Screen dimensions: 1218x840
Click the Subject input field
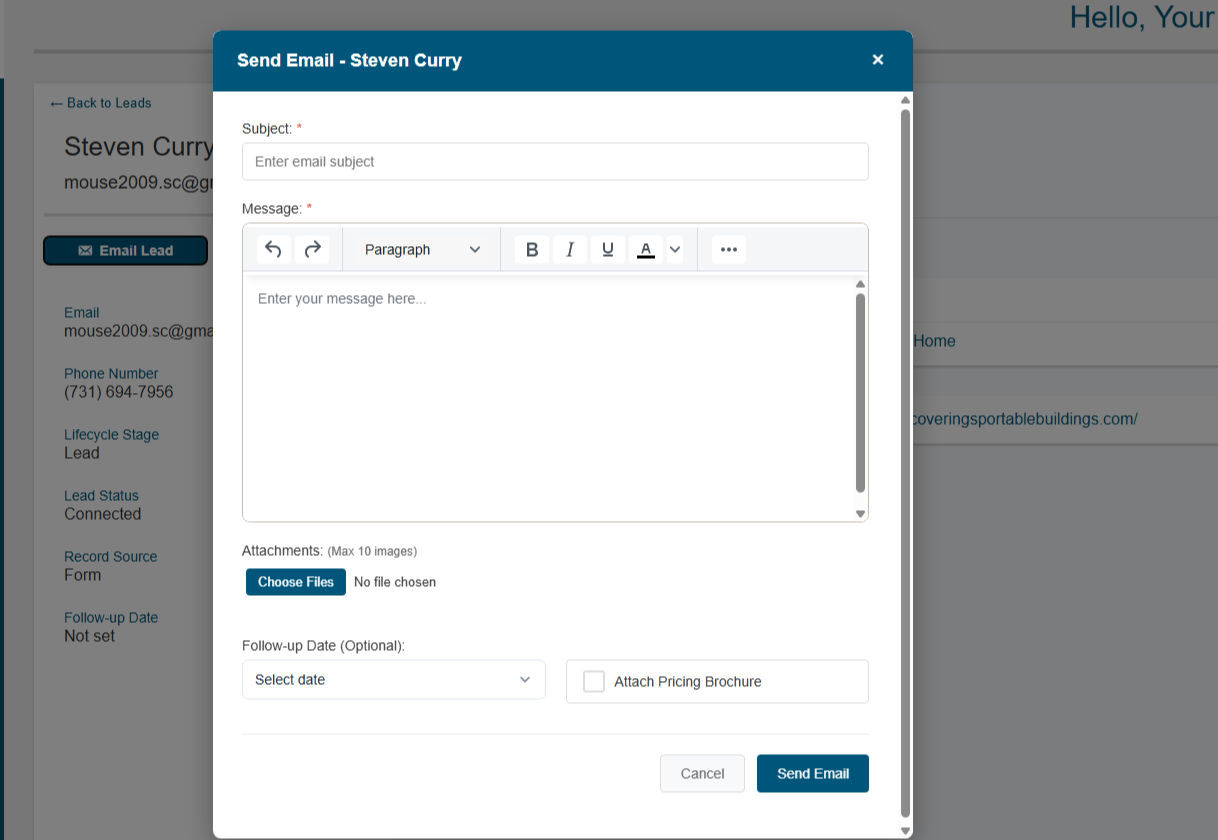[555, 161]
